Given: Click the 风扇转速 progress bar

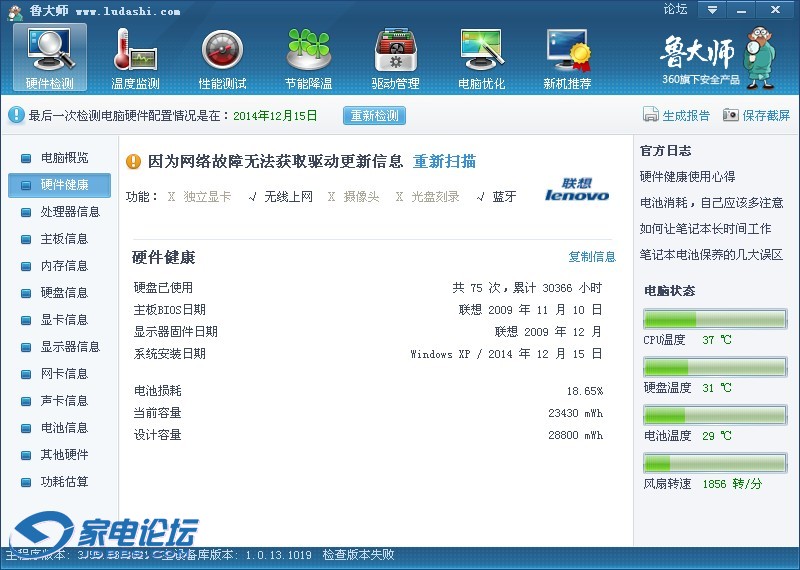Looking at the screenshot, I should 715,463.
